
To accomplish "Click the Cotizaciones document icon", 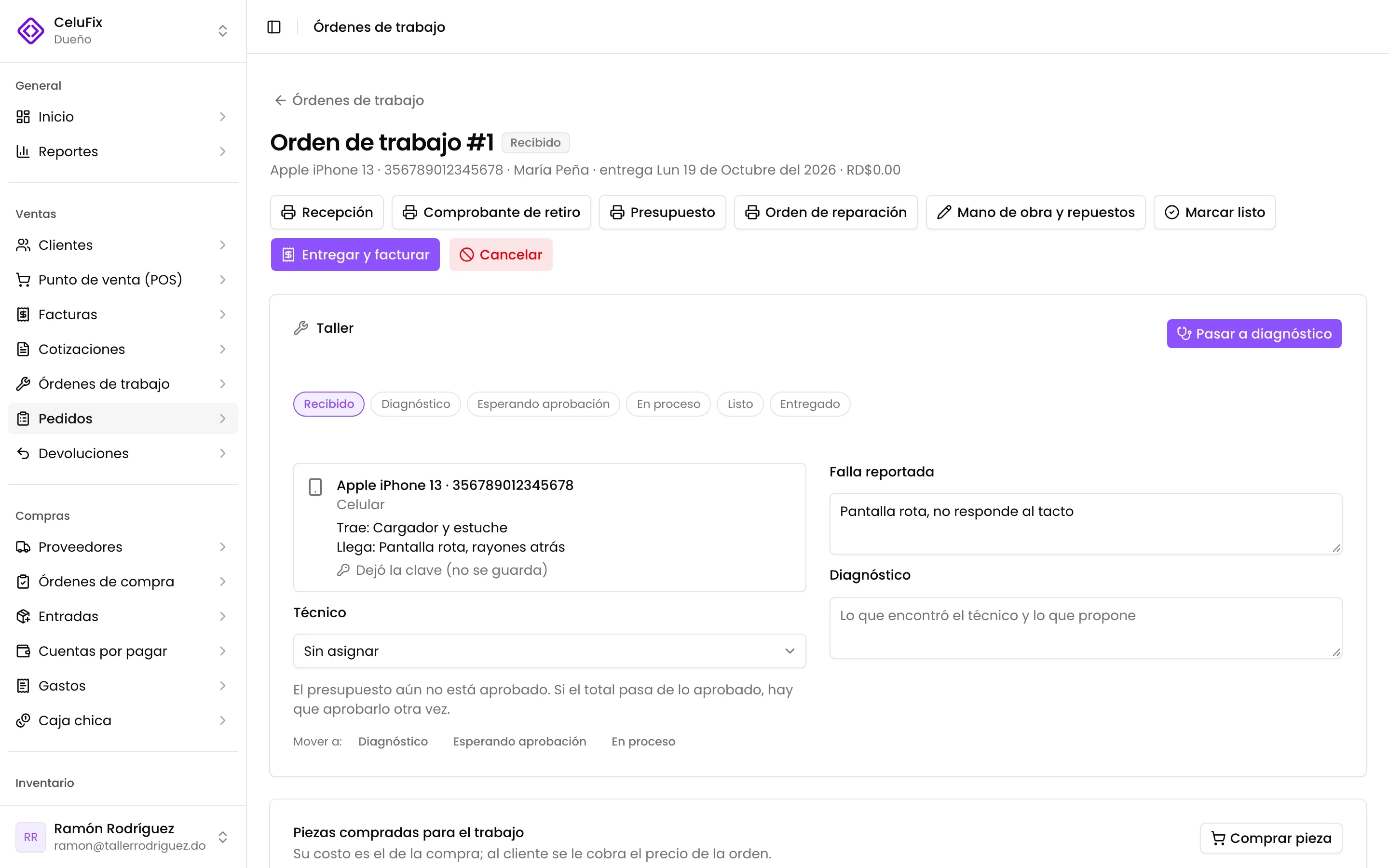I will 23,349.
